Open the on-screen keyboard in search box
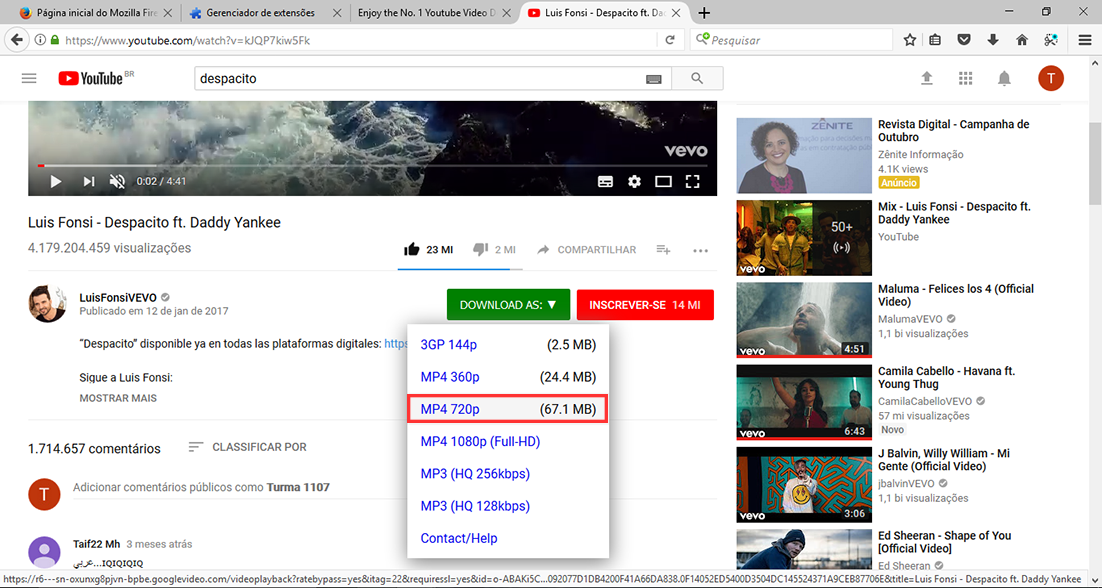The image size is (1102, 588). point(653,79)
